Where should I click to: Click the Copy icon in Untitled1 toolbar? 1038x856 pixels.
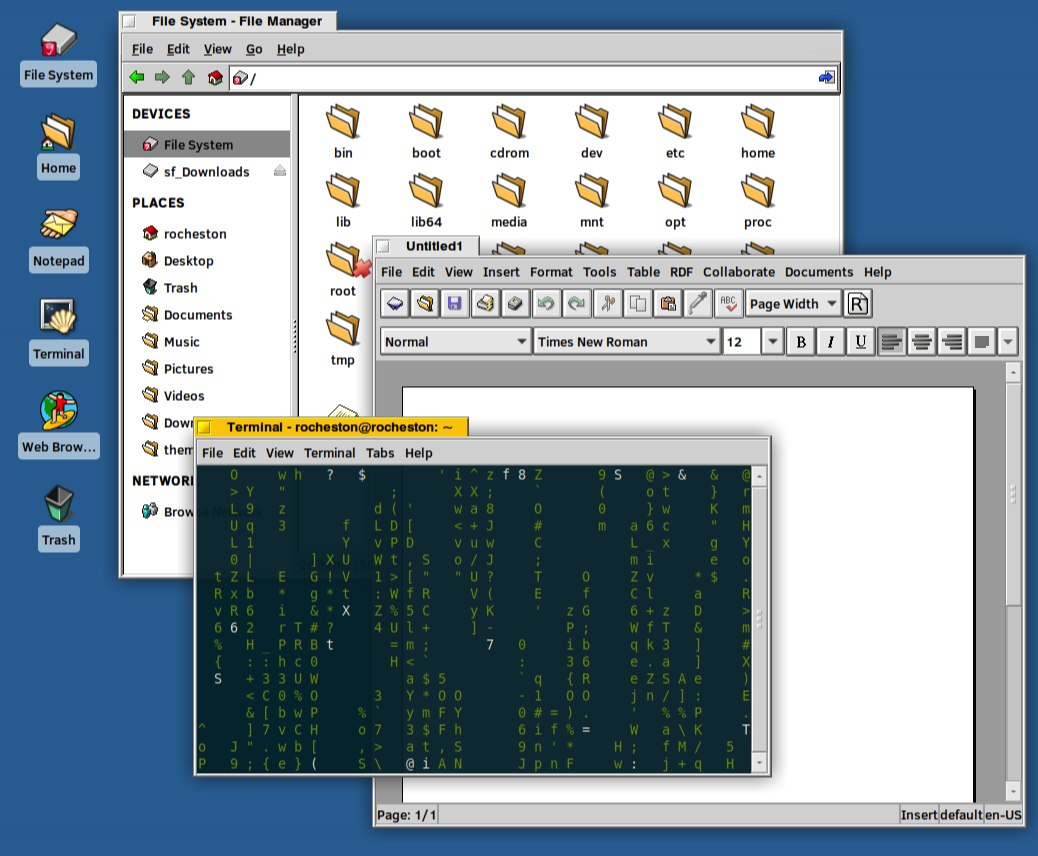click(637, 304)
